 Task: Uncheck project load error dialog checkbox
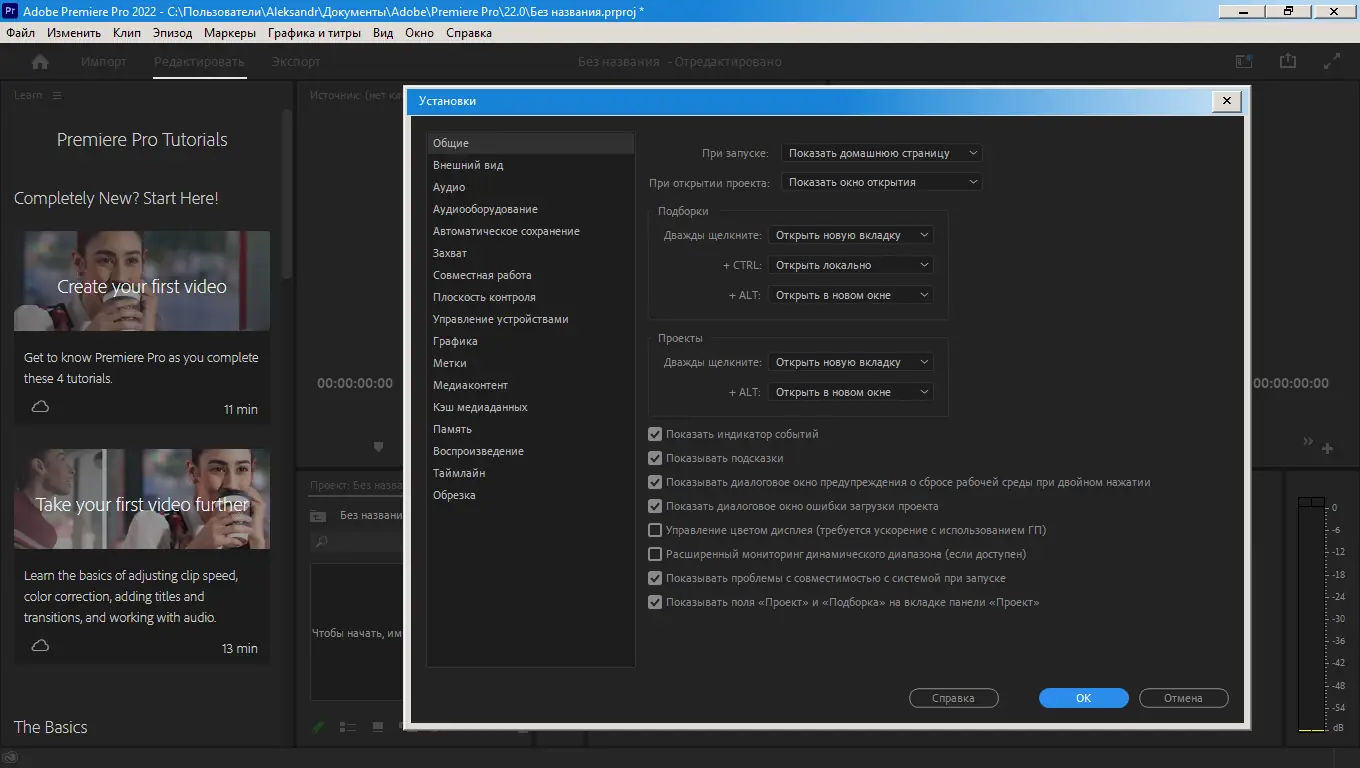(655, 506)
